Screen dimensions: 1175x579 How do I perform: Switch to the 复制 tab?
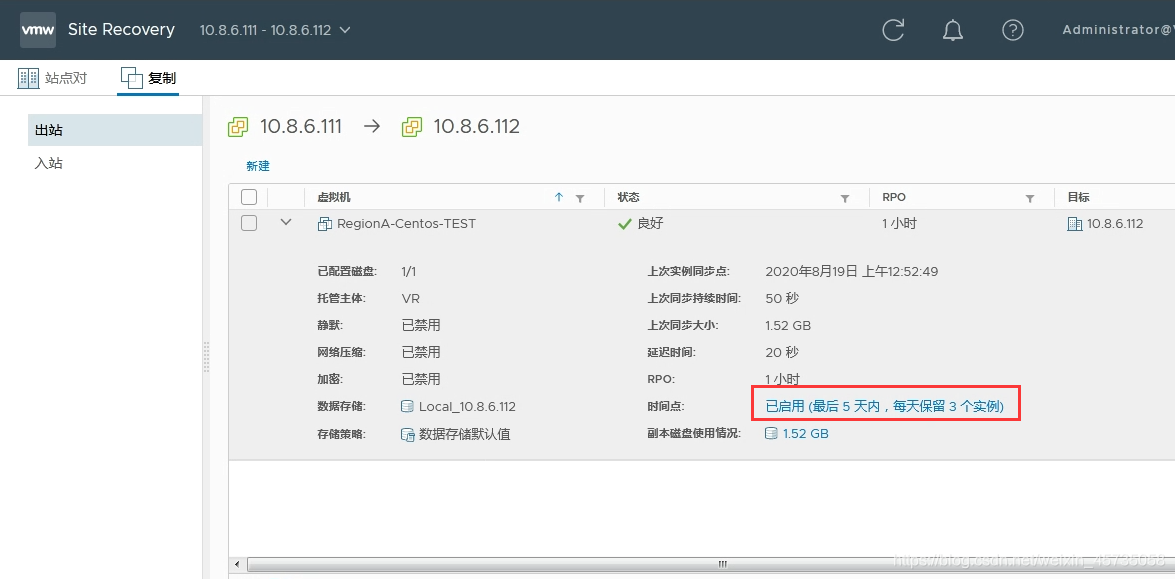[x=148, y=78]
